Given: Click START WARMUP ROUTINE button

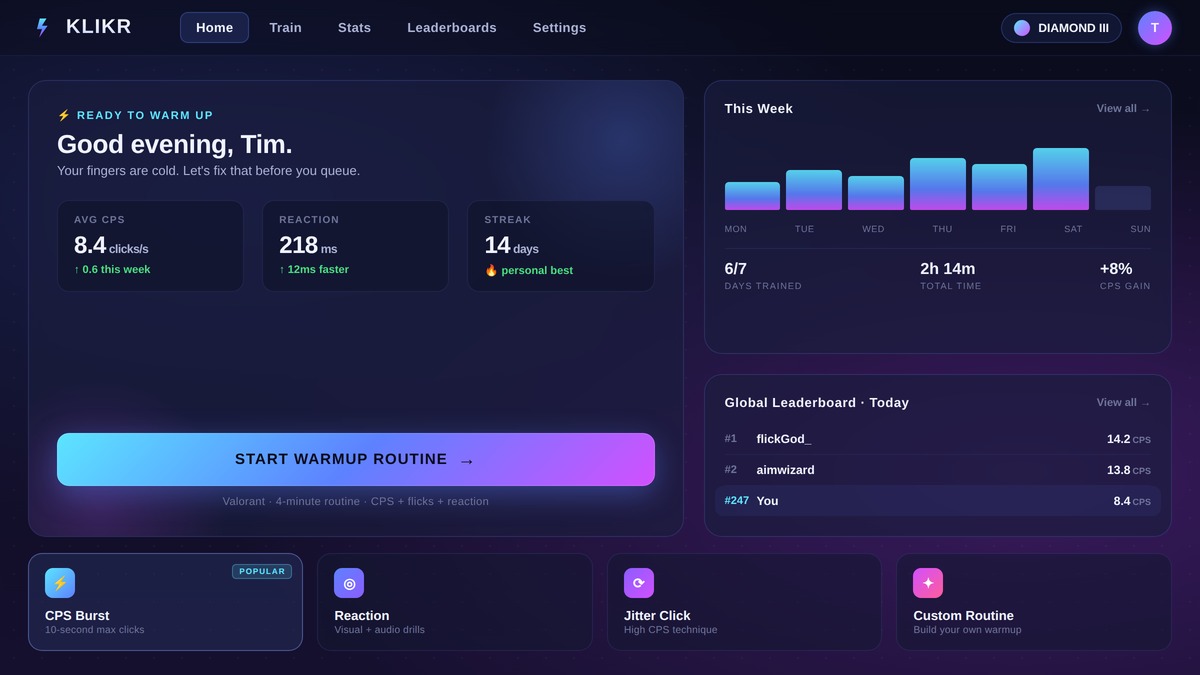Looking at the screenshot, I should [356, 459].
